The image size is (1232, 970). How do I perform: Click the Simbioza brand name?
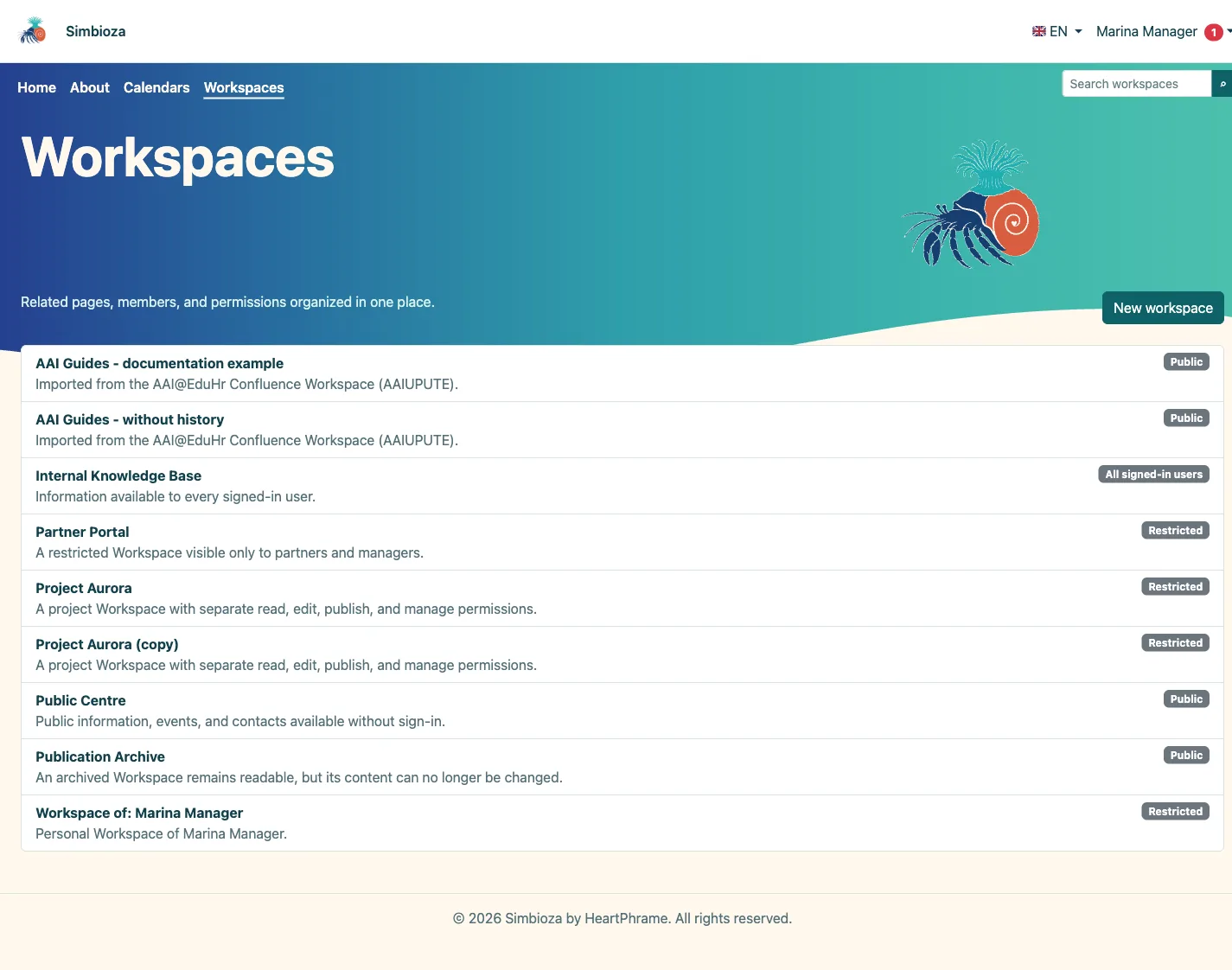tap(96, 31)
